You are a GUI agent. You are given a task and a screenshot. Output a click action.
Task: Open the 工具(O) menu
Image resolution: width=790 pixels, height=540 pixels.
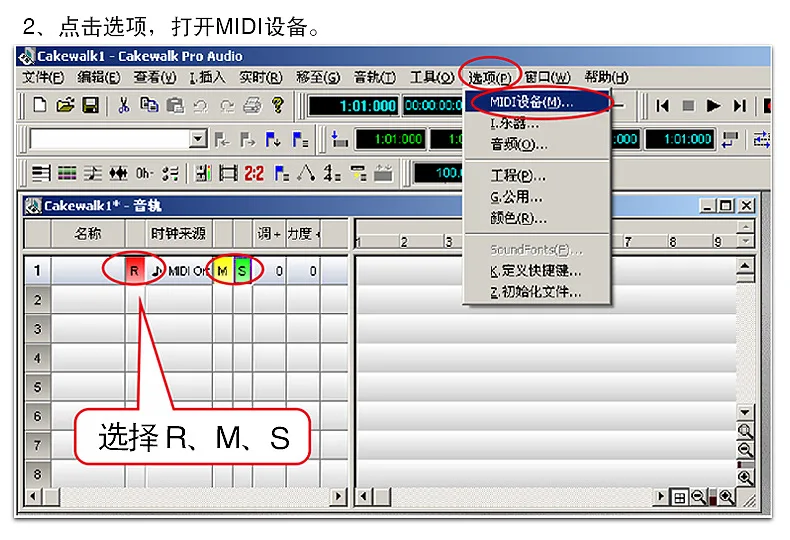click(x=431, y=77)
